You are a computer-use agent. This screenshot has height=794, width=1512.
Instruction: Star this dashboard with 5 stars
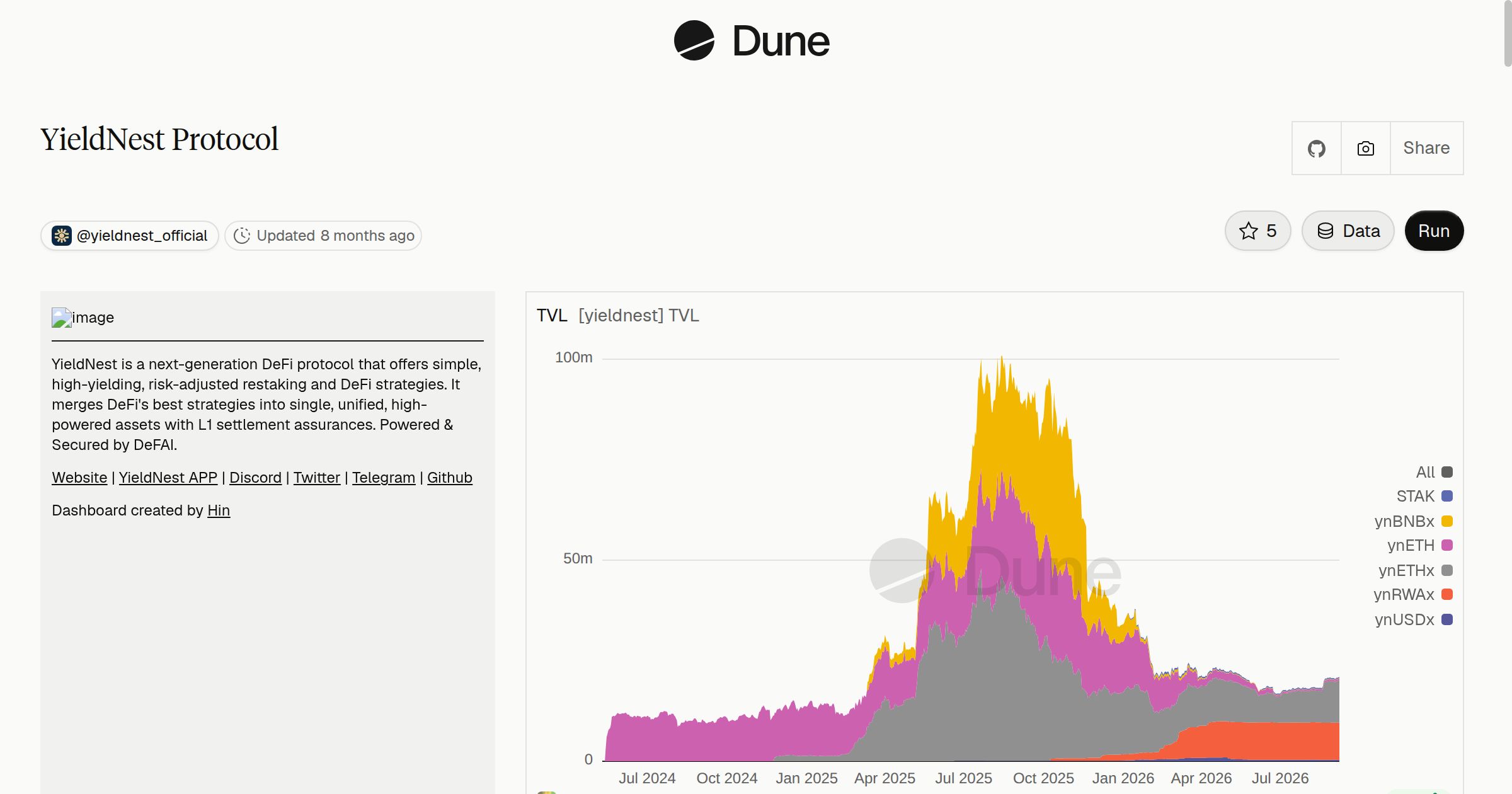coord(1257,231)
